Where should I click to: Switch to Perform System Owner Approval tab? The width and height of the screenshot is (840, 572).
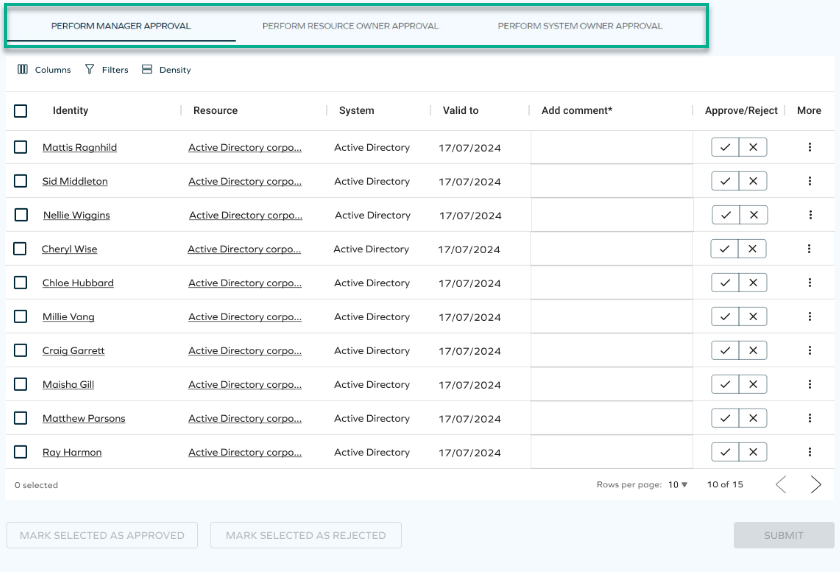[x=580, y=26]
